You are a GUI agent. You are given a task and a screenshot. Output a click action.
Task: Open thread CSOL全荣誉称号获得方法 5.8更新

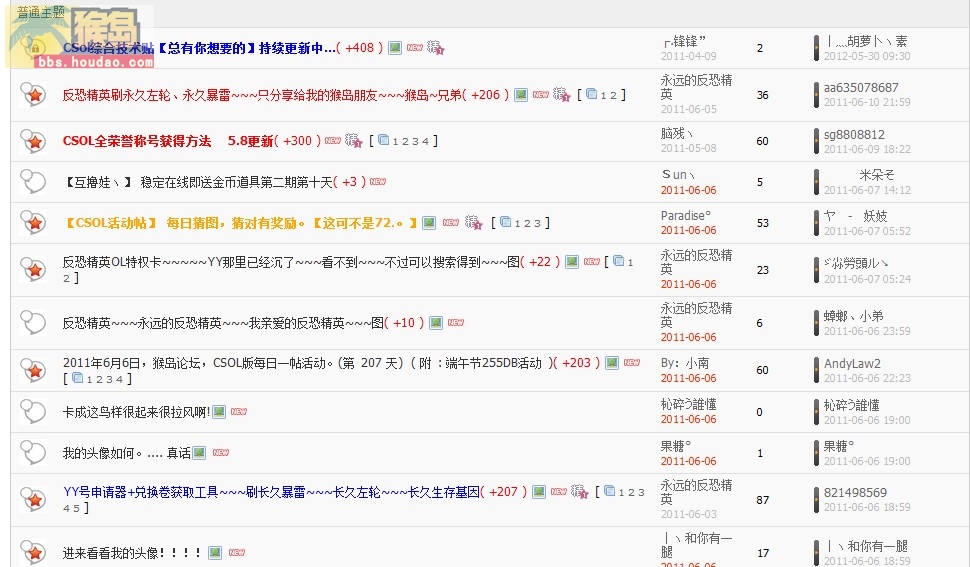(x=168, y=141)
